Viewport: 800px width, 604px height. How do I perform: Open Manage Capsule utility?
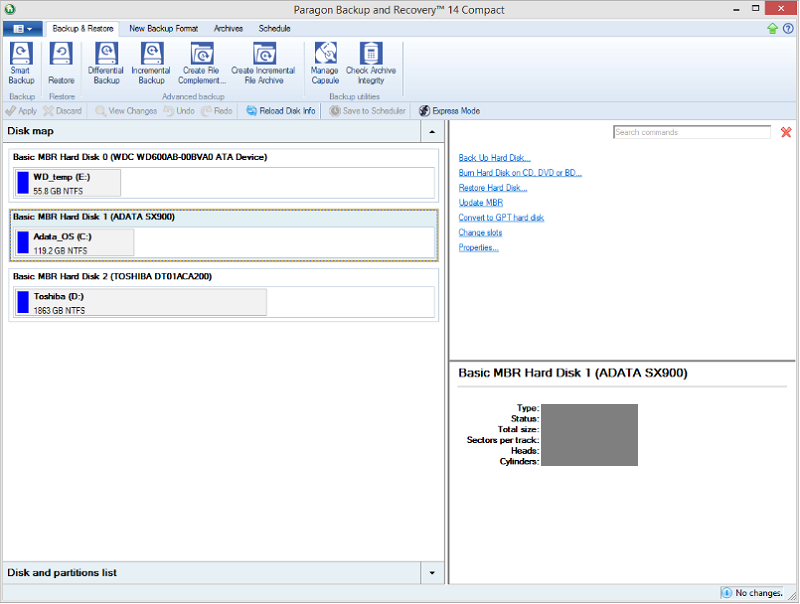point(325,63)
